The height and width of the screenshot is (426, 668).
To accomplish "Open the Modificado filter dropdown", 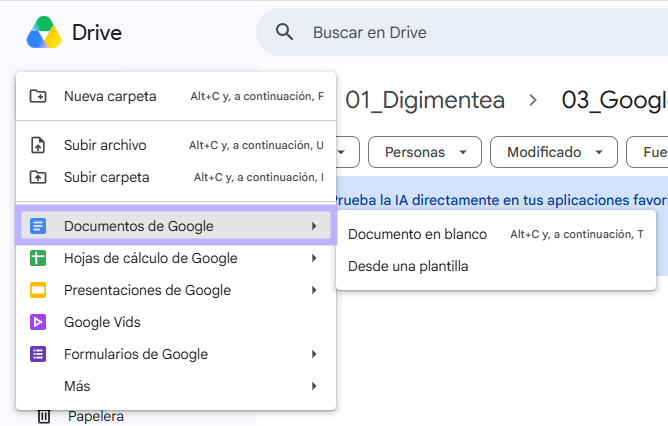I will coord(554,152).
